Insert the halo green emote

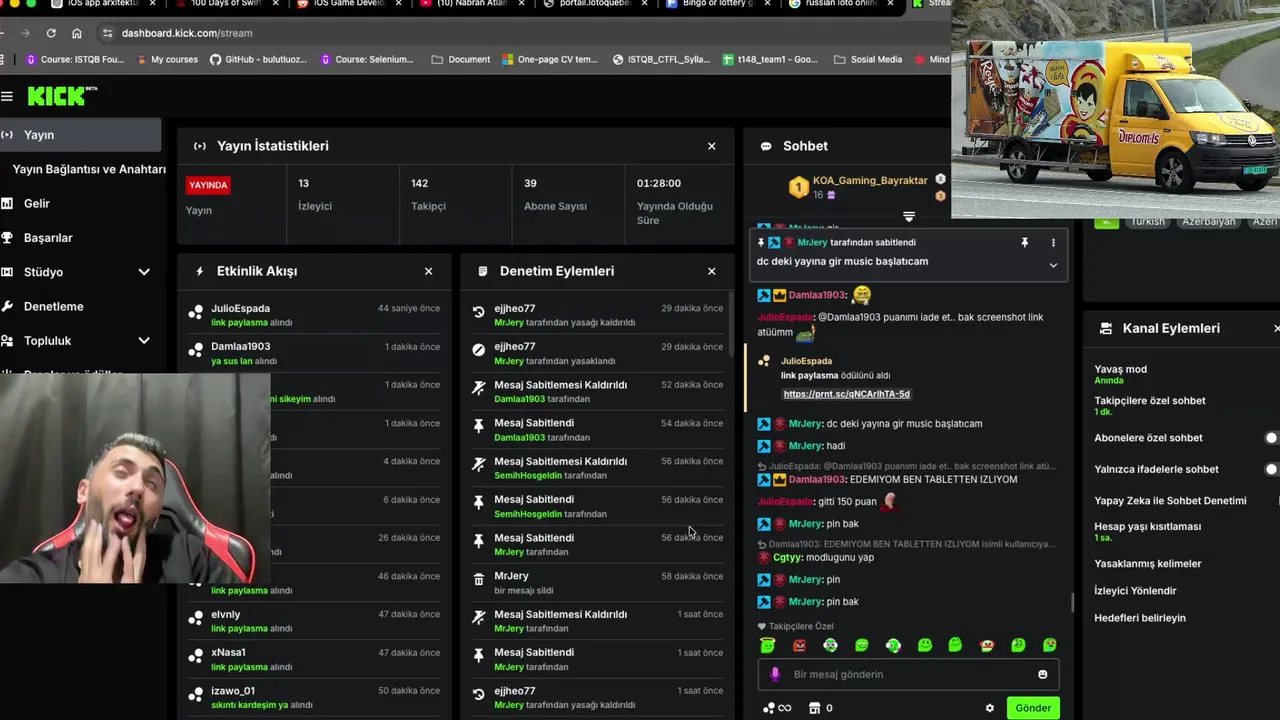point(768,645)
